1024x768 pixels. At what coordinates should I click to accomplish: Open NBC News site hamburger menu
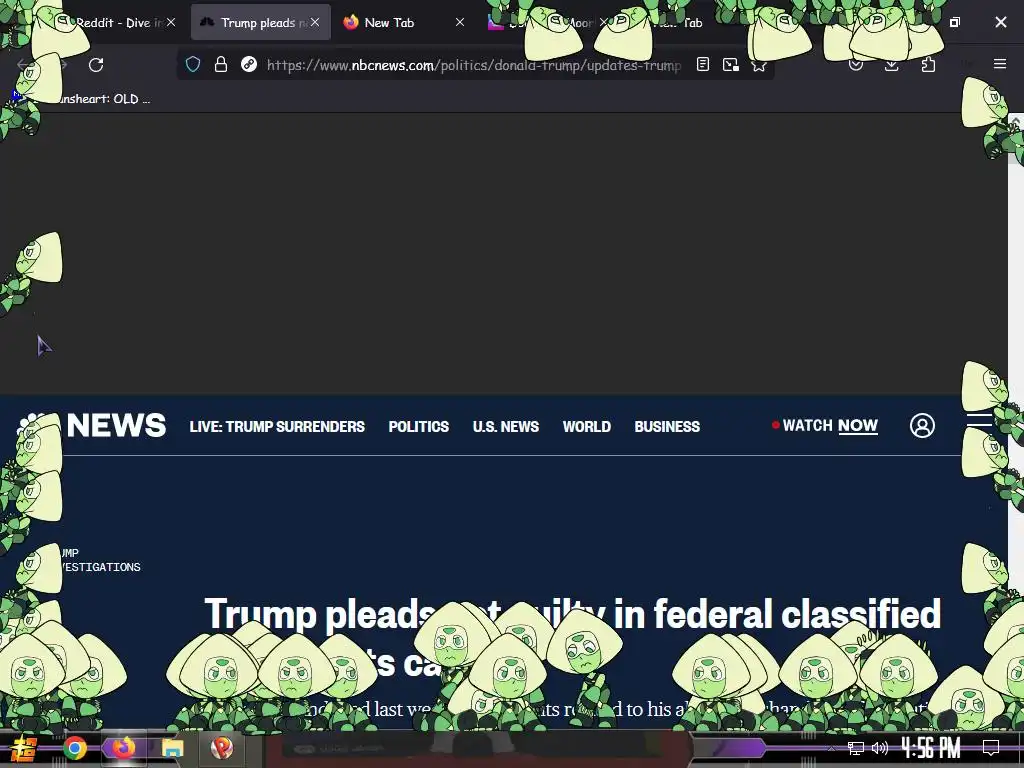point(979,420)
